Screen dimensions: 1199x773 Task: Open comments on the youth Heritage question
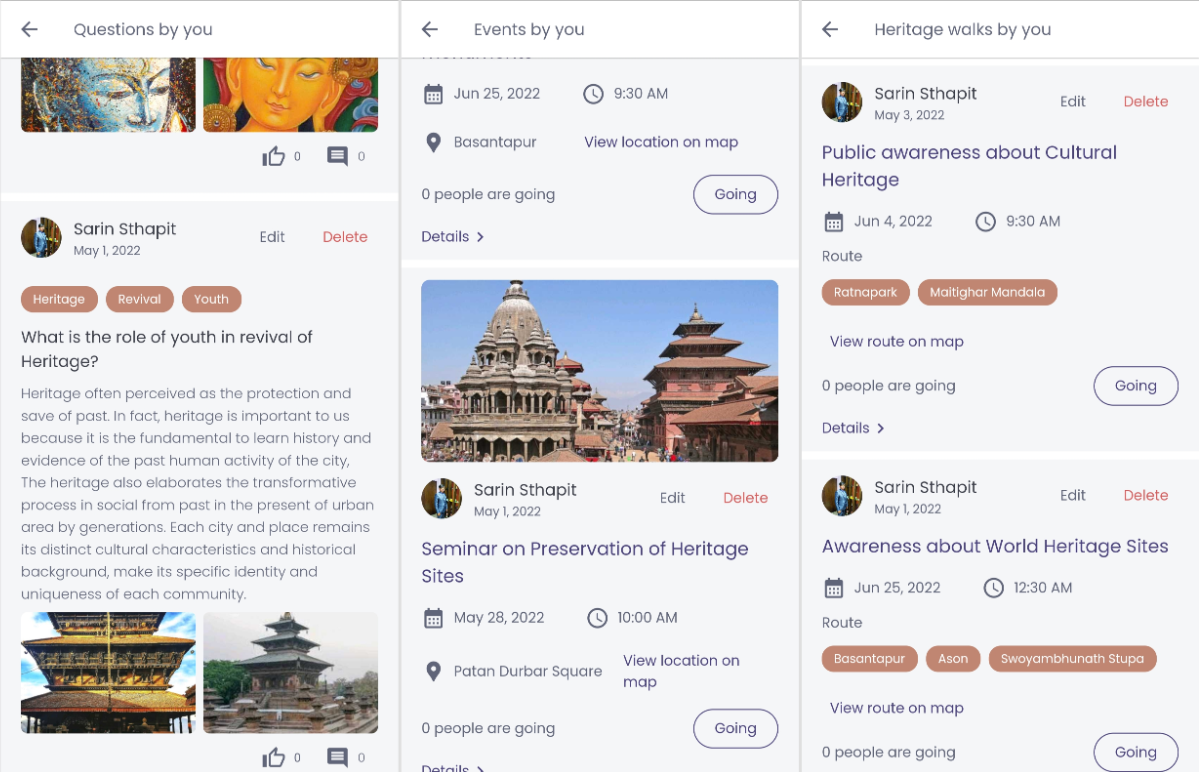pos(338,756)
